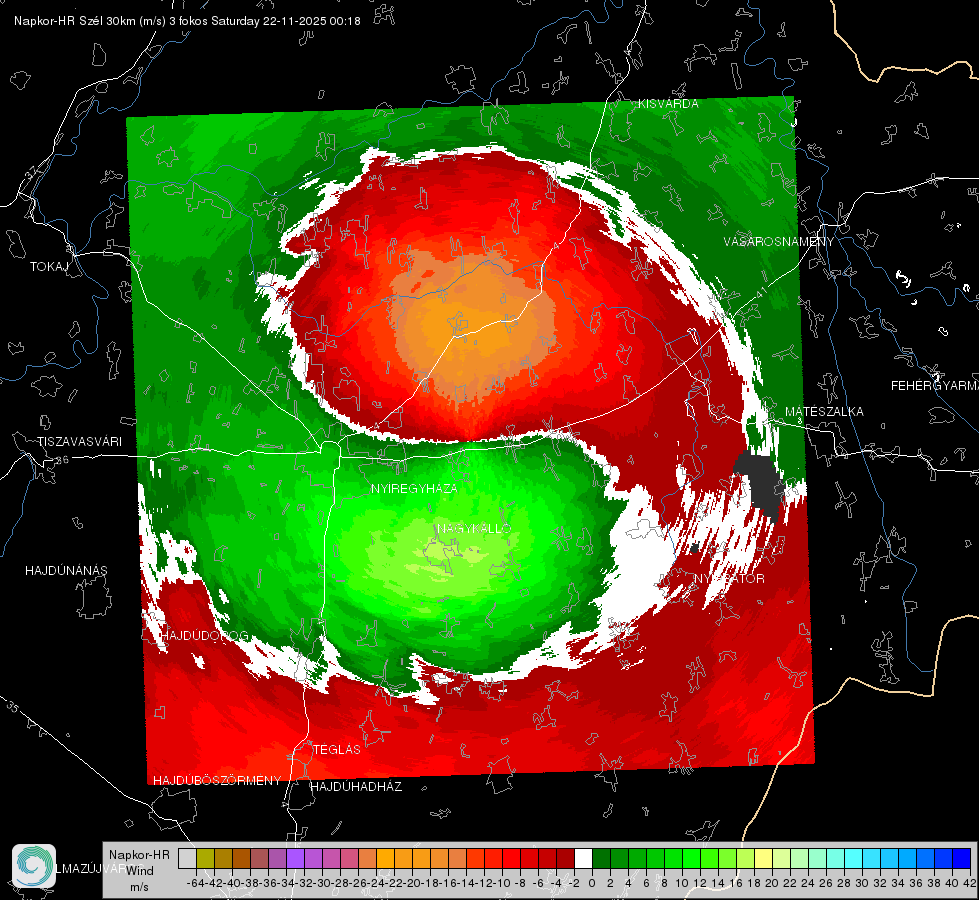Click the title text 'Napkor-HR Szél 30km'
The height and width of the screenshot is (900, 979).
click(77, 21)
